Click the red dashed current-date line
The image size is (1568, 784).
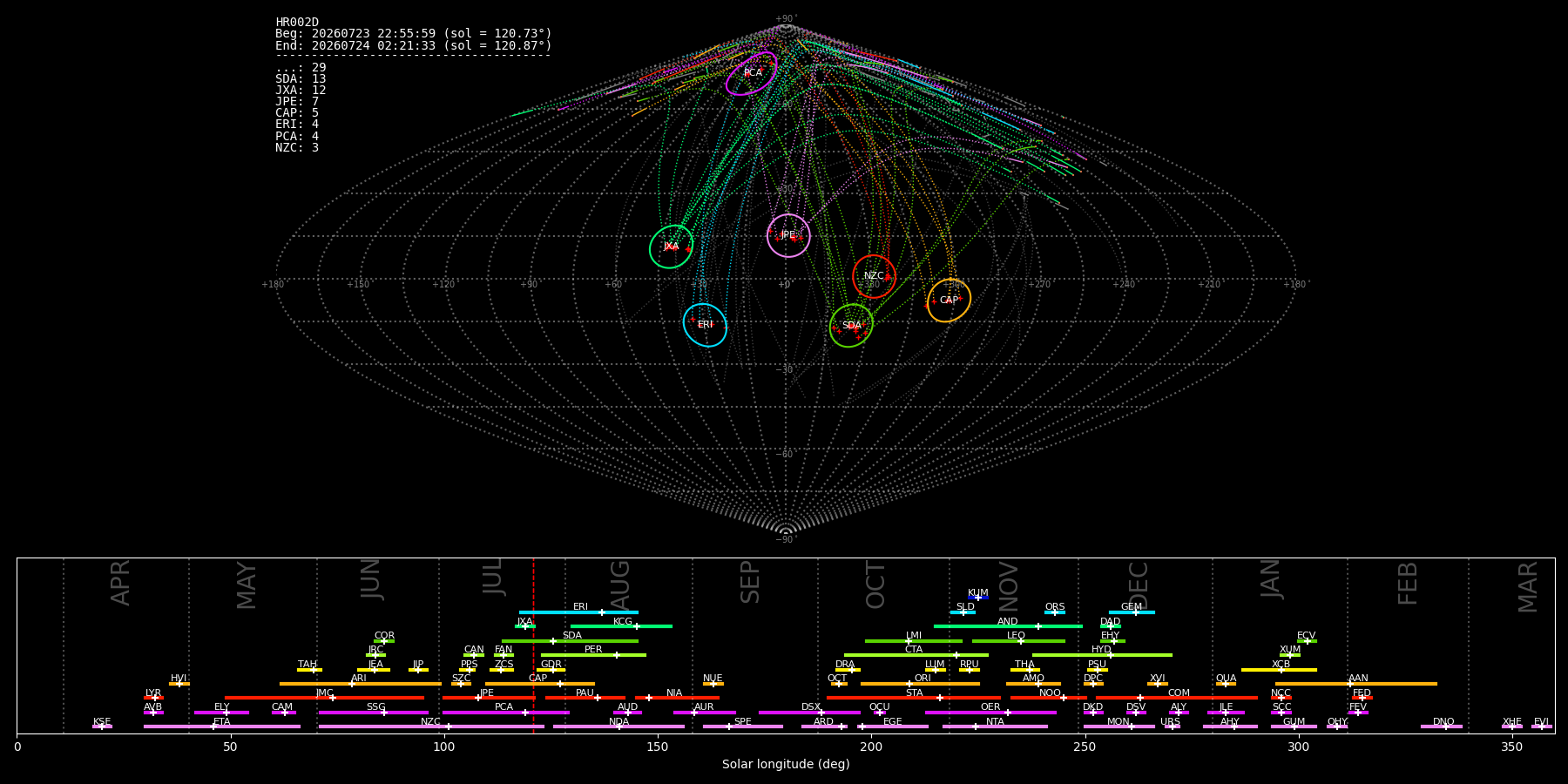534,645
